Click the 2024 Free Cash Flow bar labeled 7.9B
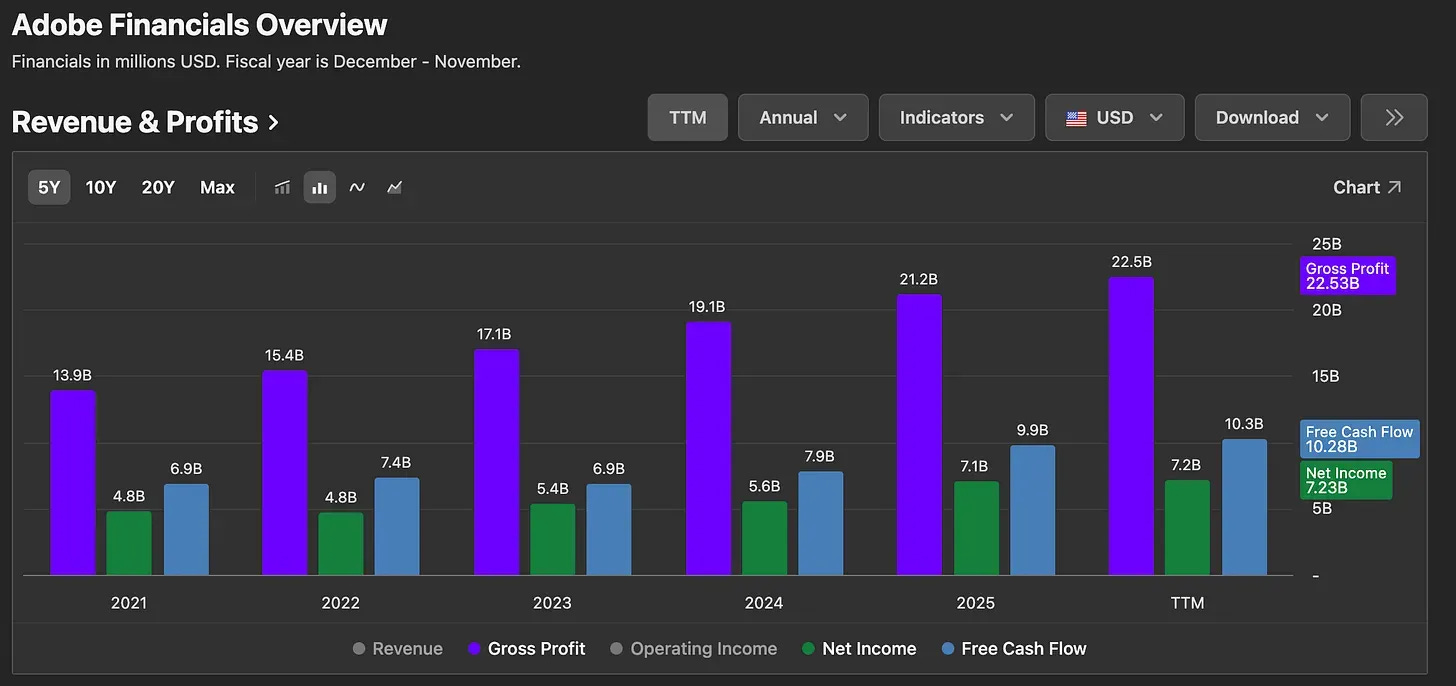1456x686 pixels. click(821, 523)
